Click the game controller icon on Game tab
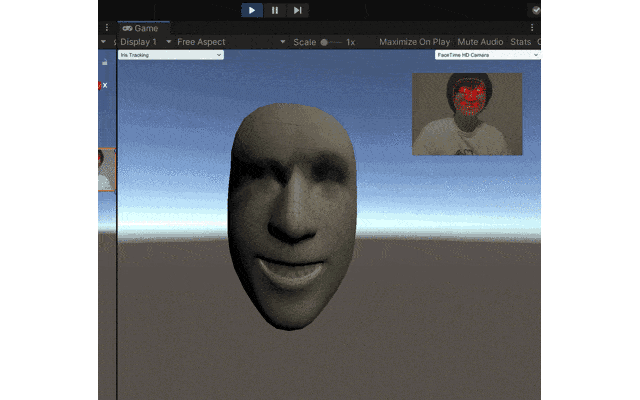640x400 pixels. click(x=127, y=28)
